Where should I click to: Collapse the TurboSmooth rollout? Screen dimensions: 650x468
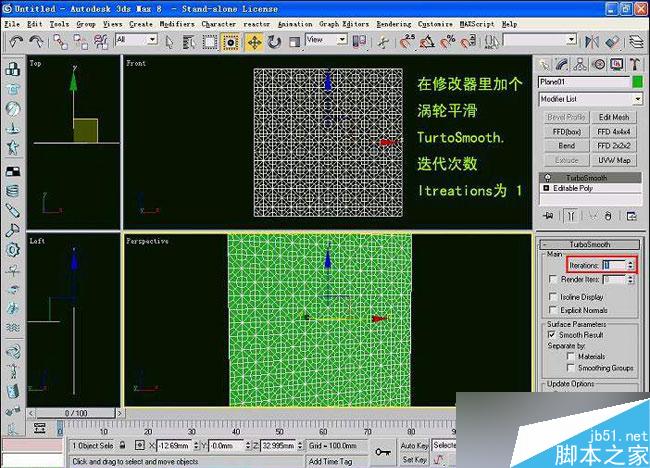click(589, 244)
